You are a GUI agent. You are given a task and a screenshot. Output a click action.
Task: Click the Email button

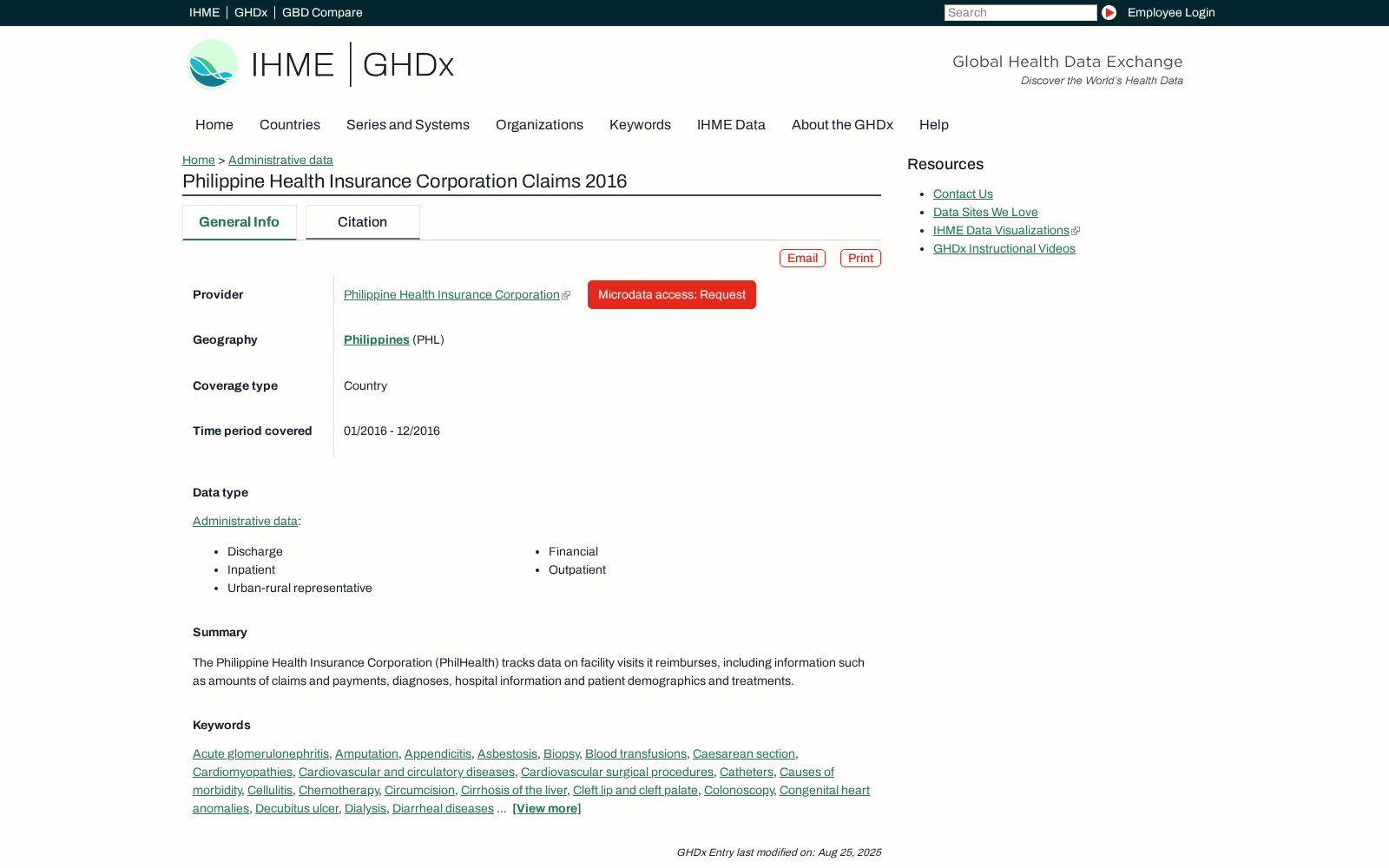tap(802, 258)
